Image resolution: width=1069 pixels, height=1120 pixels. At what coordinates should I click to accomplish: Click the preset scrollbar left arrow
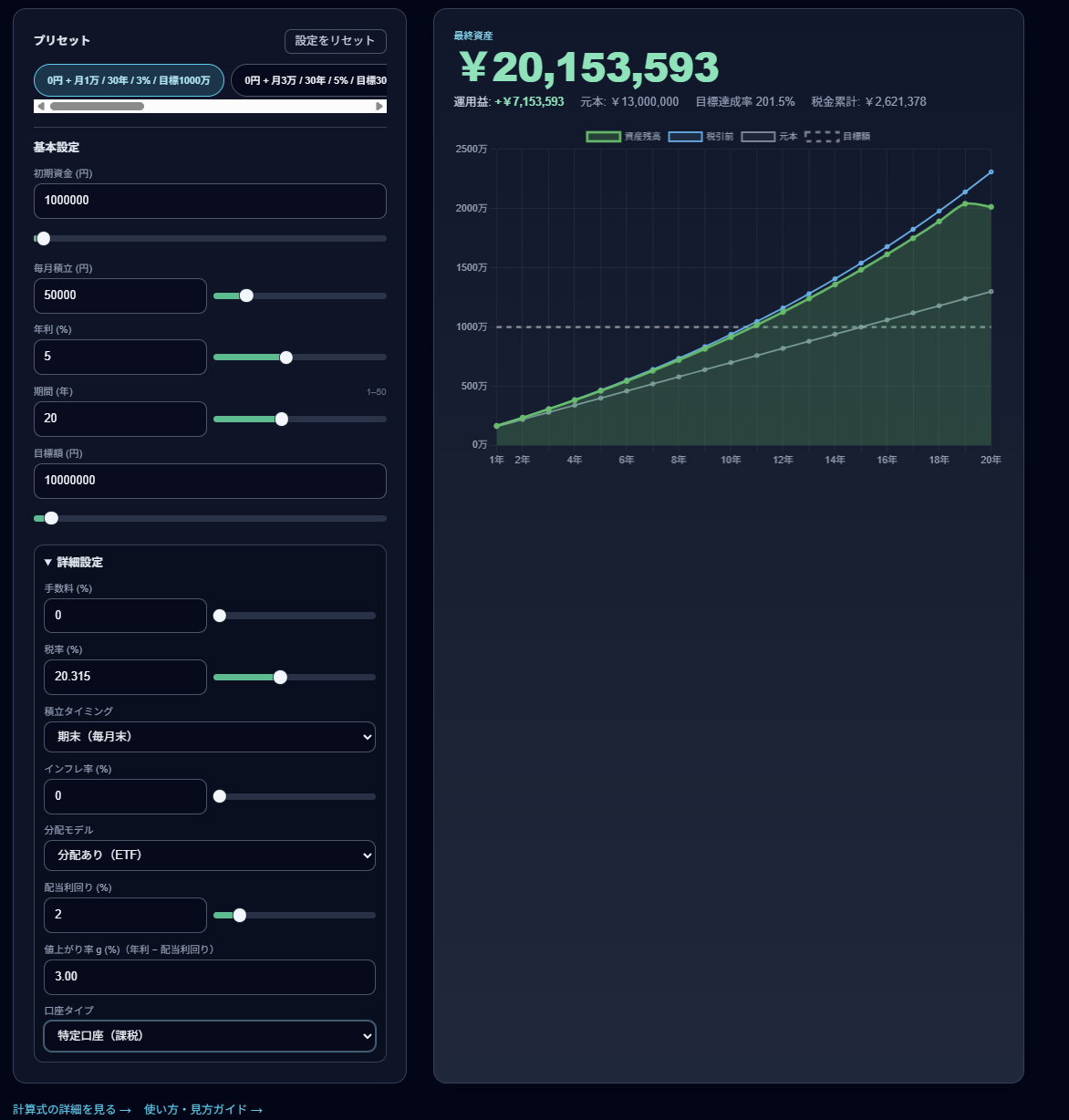(41, 107)
